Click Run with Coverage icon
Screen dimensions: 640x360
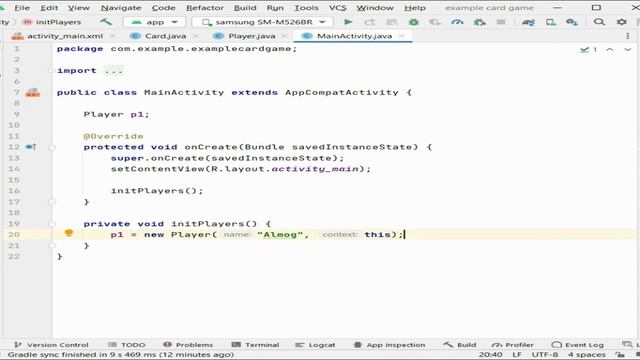click(435, 22)
